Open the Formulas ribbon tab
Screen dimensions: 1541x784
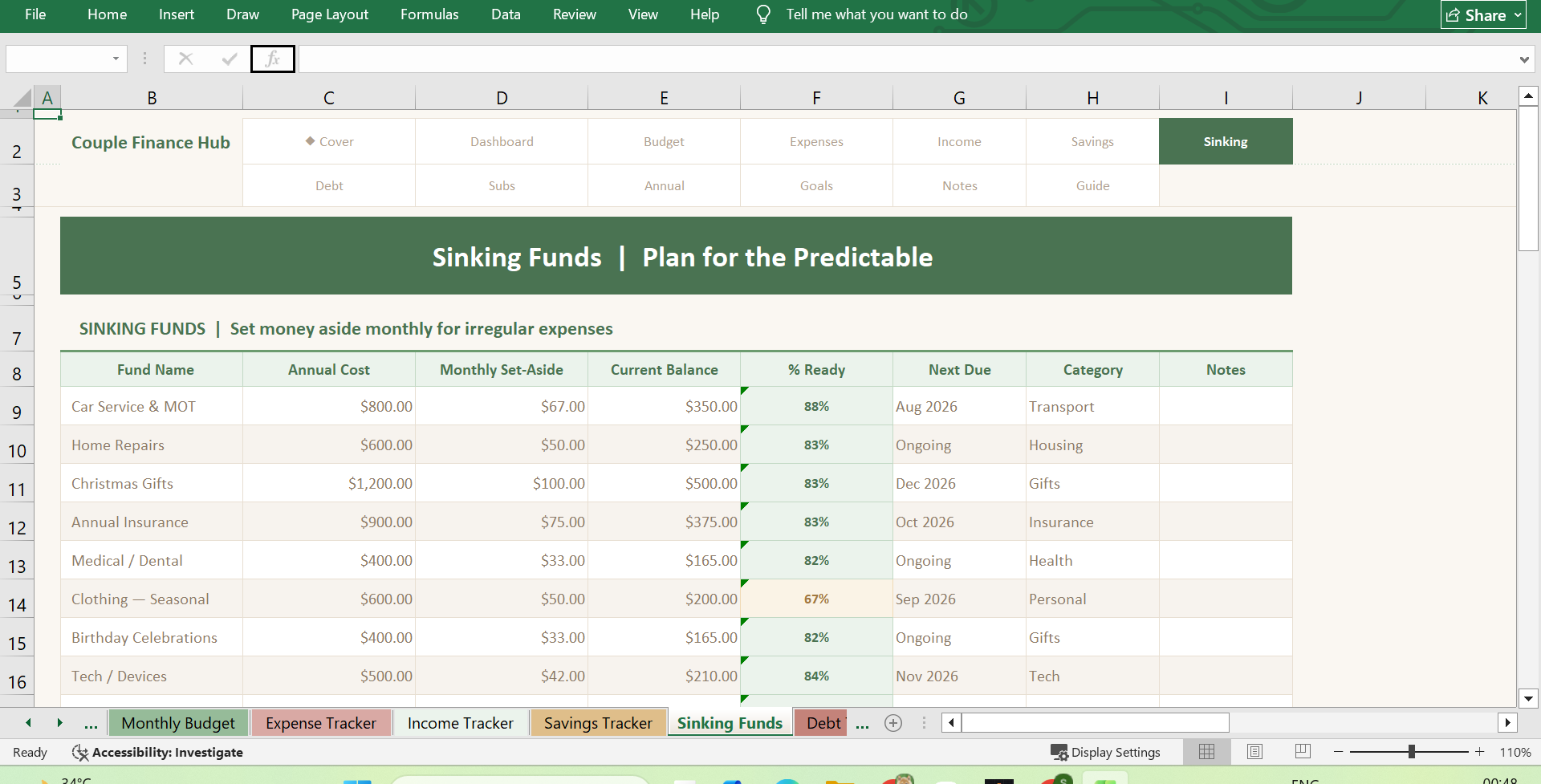click(429, 14)
